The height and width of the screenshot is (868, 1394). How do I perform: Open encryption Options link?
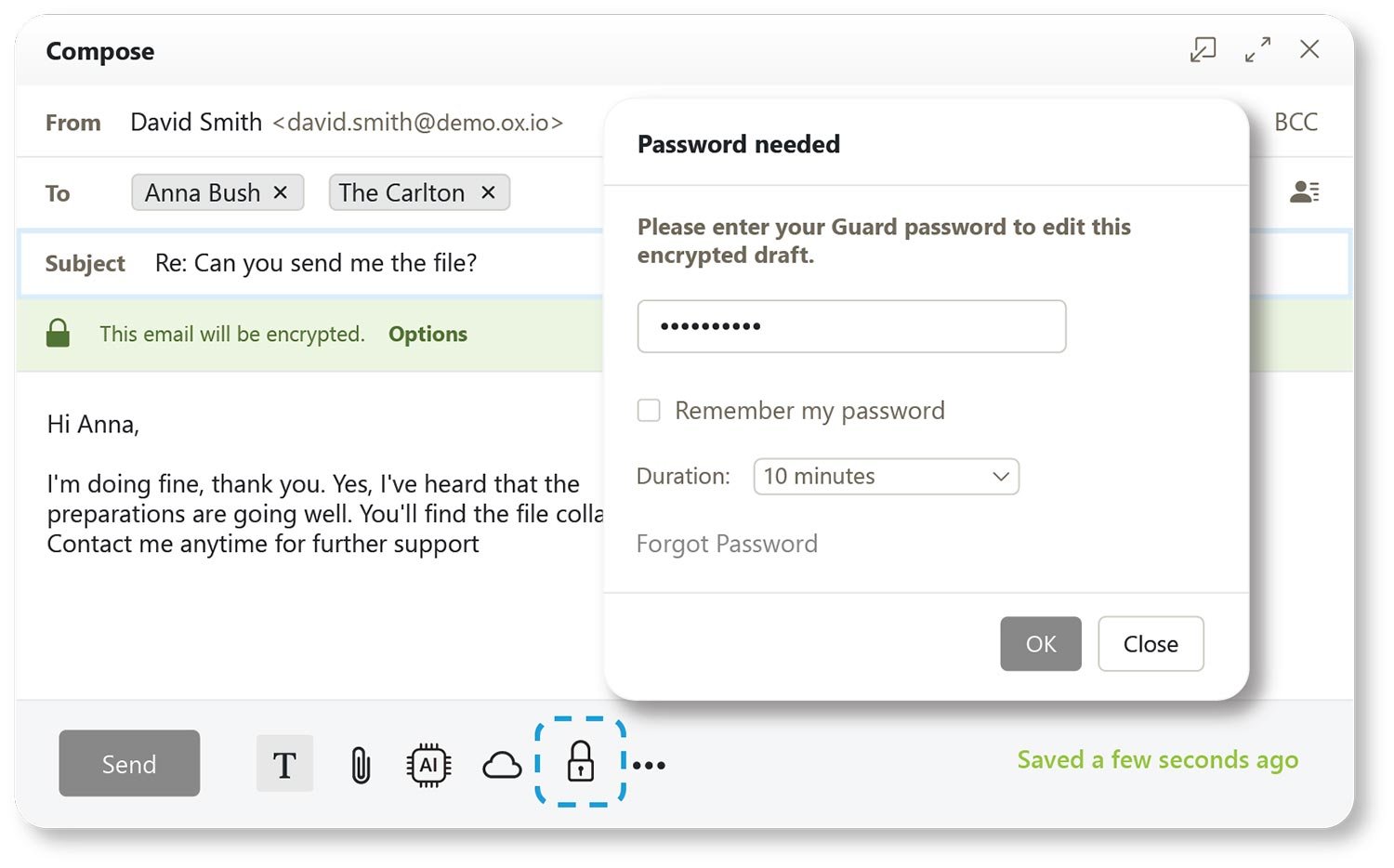point(427,334)
